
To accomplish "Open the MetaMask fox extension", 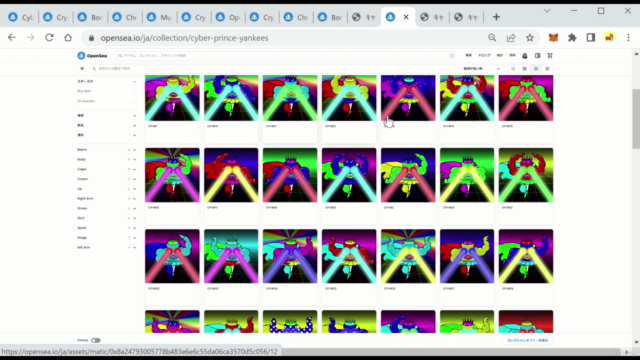I will tap(553, 38).
